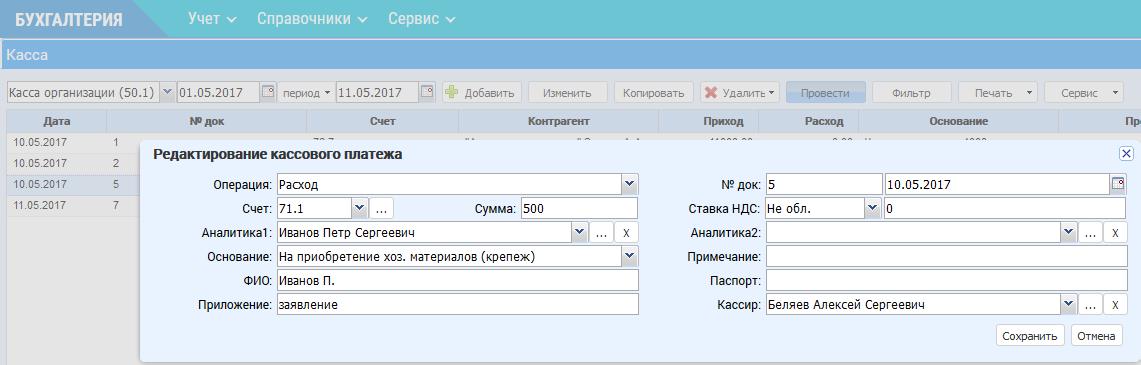Viewport: 1141px width, 365px height.
Task: Click the ellipsis button next to Кассир
Action: click(1089, 305)
